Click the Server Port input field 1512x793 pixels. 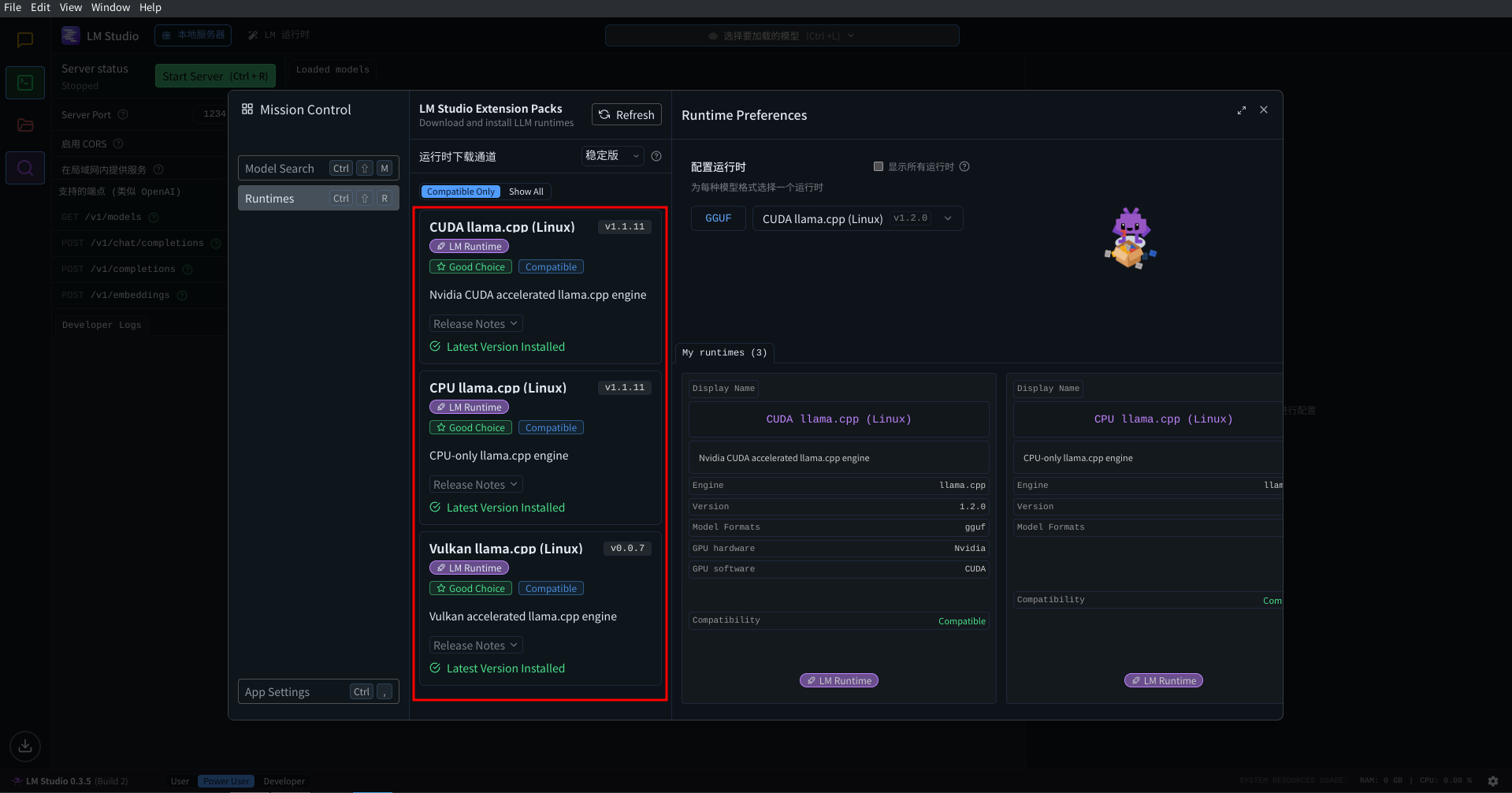coord(211,114)
